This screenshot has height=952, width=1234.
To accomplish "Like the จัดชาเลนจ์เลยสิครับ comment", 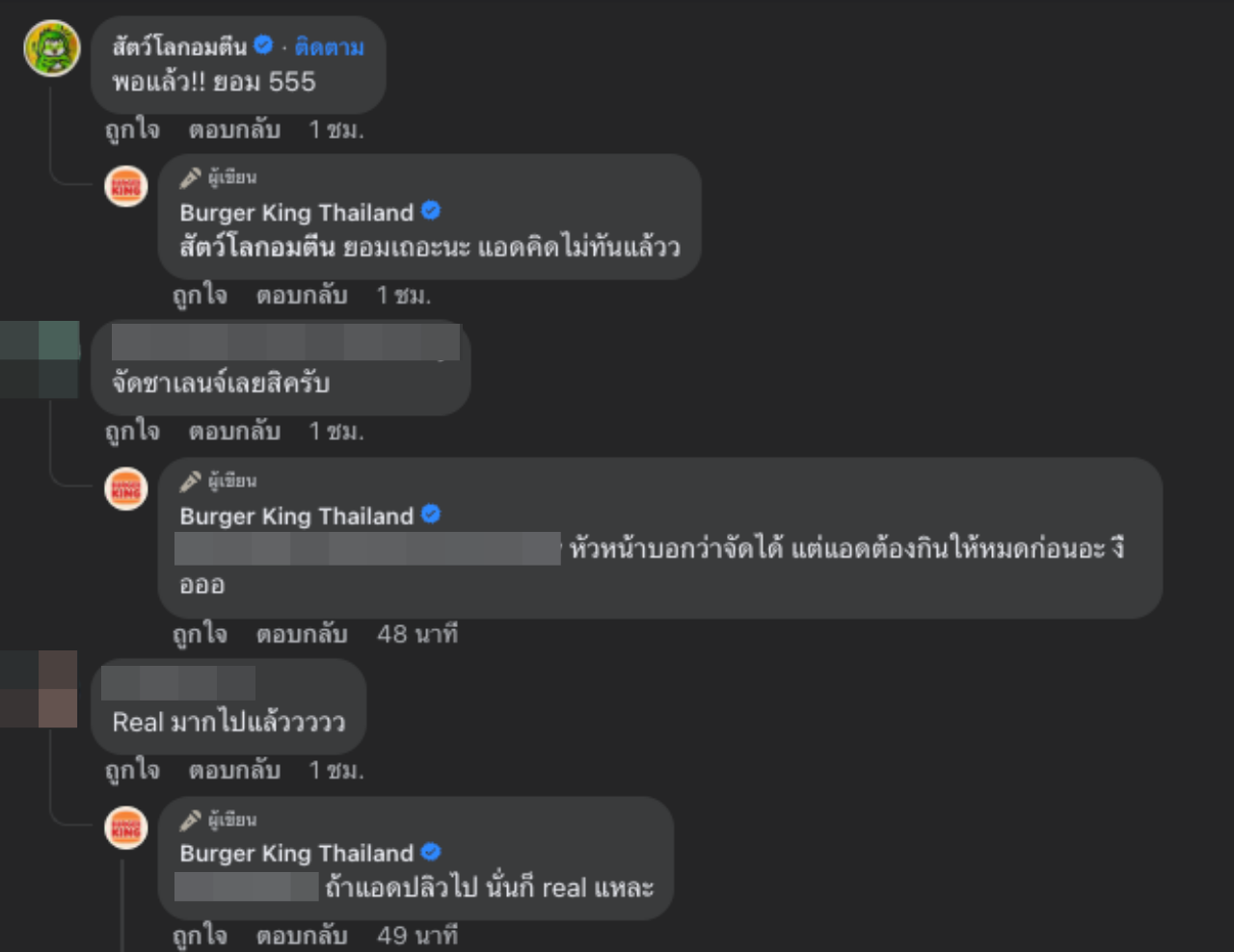I will click(x=132, y=431).
